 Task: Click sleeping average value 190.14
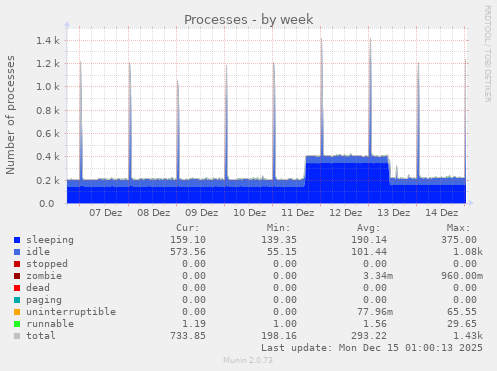[369, 240]
